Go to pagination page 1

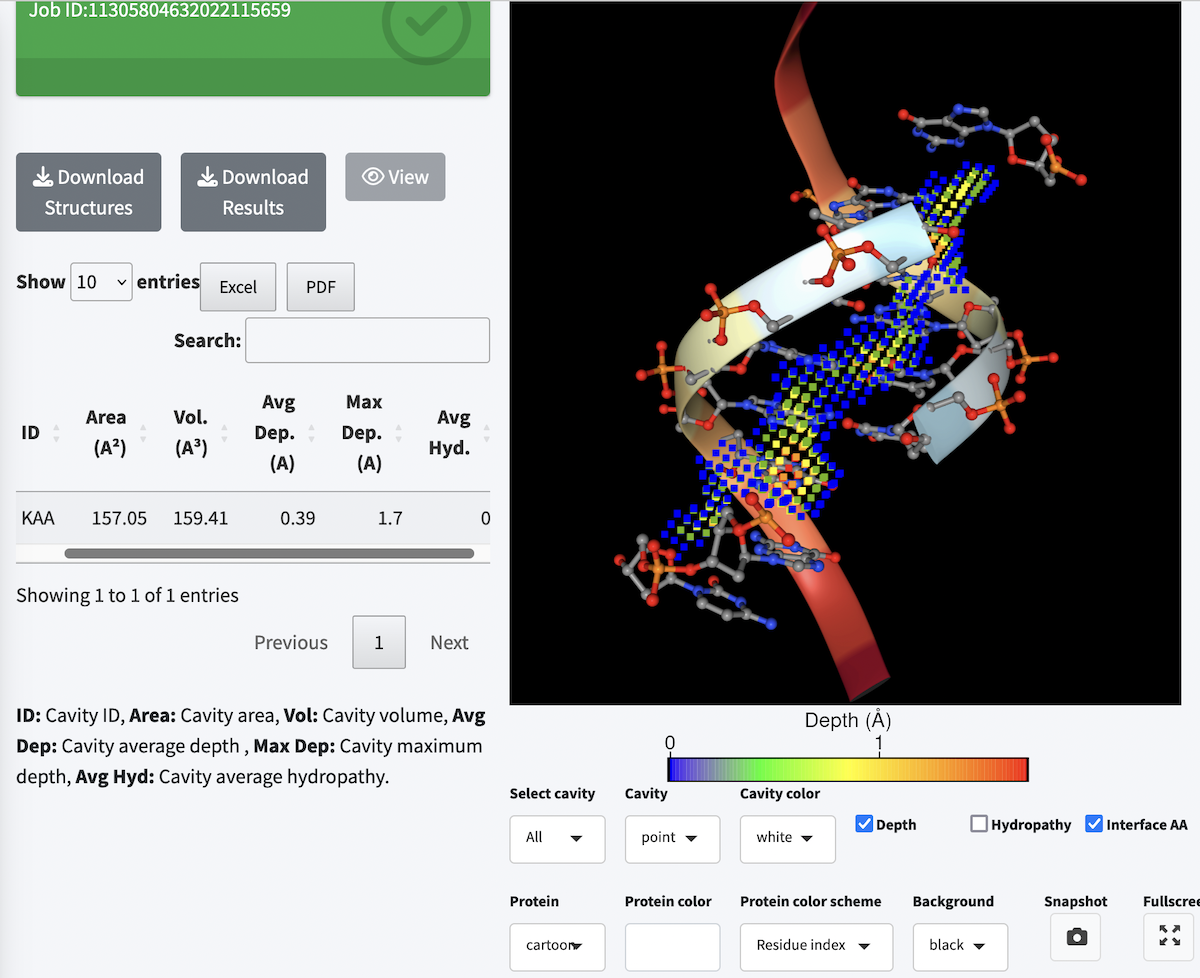pos(379,642)
